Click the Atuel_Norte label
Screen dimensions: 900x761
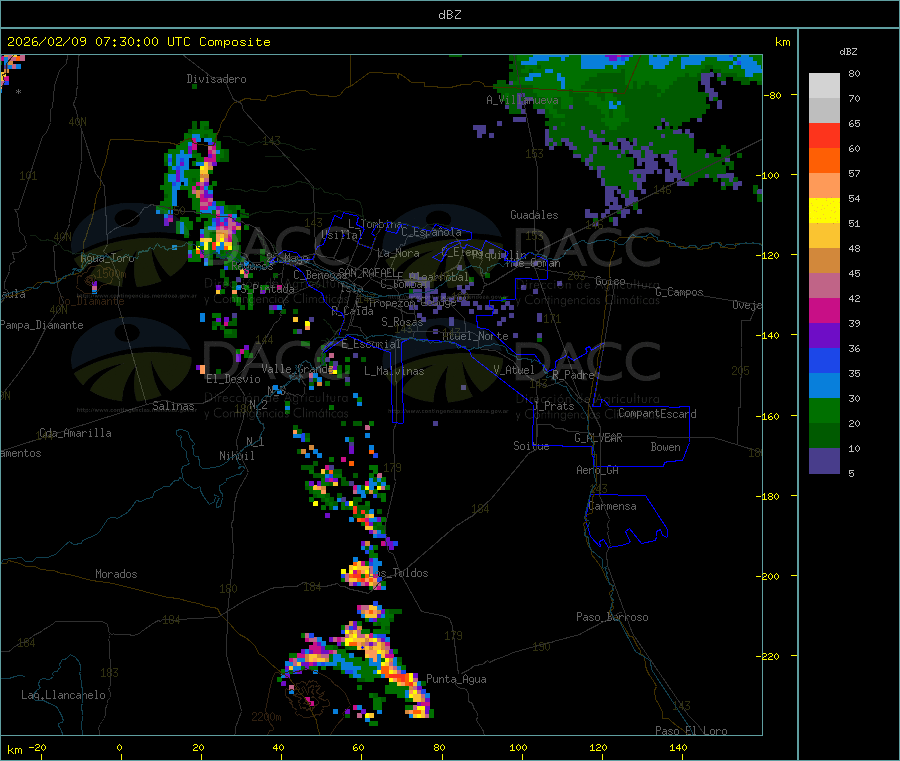[x=475, y=336]
